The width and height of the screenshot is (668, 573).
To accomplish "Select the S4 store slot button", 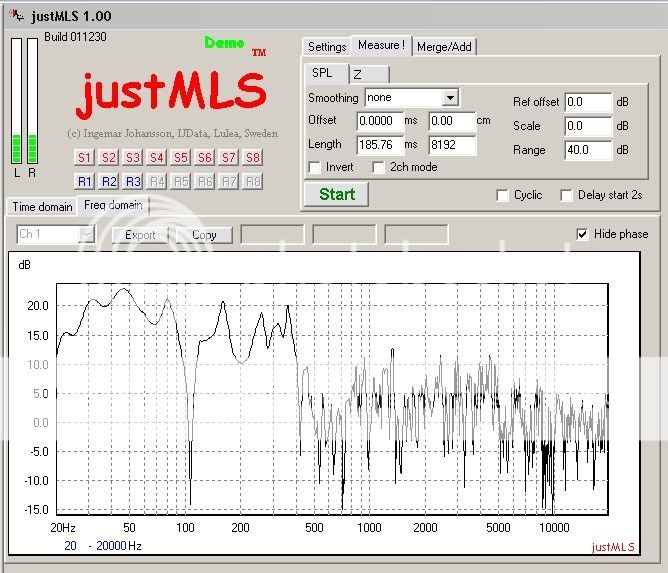I will point(157,158).
